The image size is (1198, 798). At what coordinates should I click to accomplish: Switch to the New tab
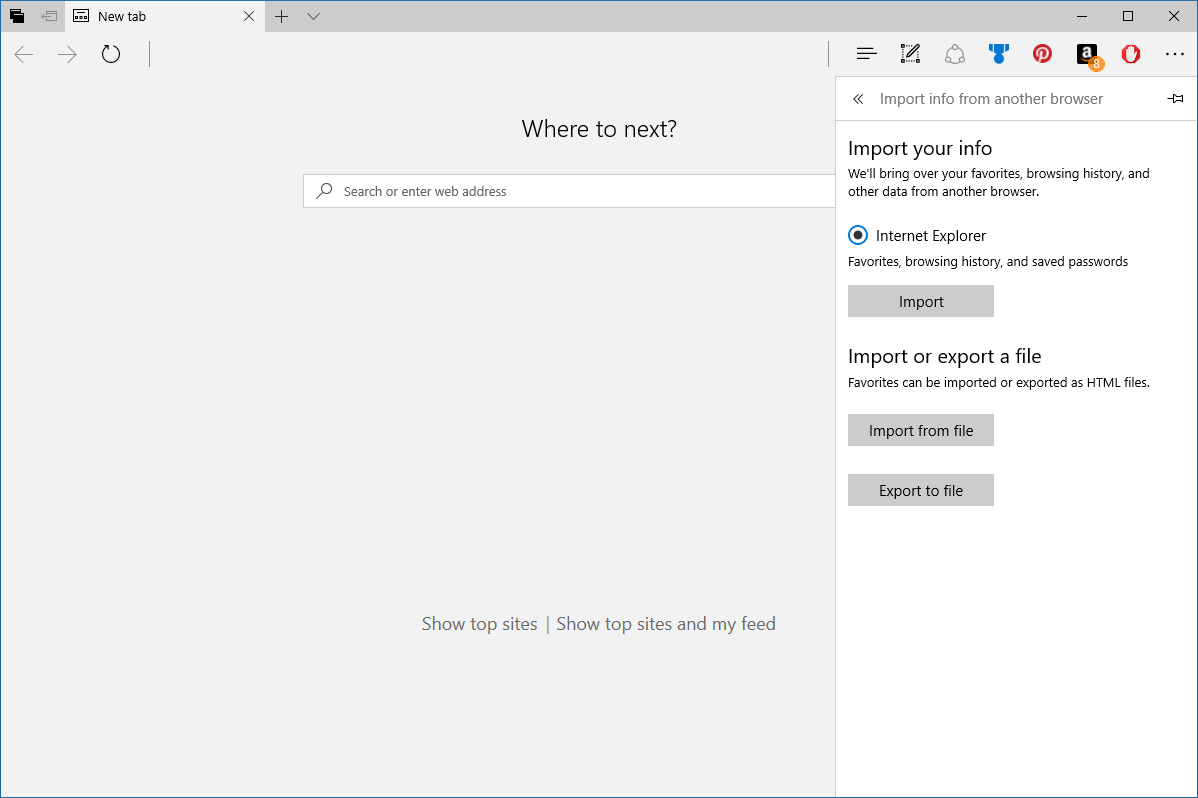click(x=140, y=16)
